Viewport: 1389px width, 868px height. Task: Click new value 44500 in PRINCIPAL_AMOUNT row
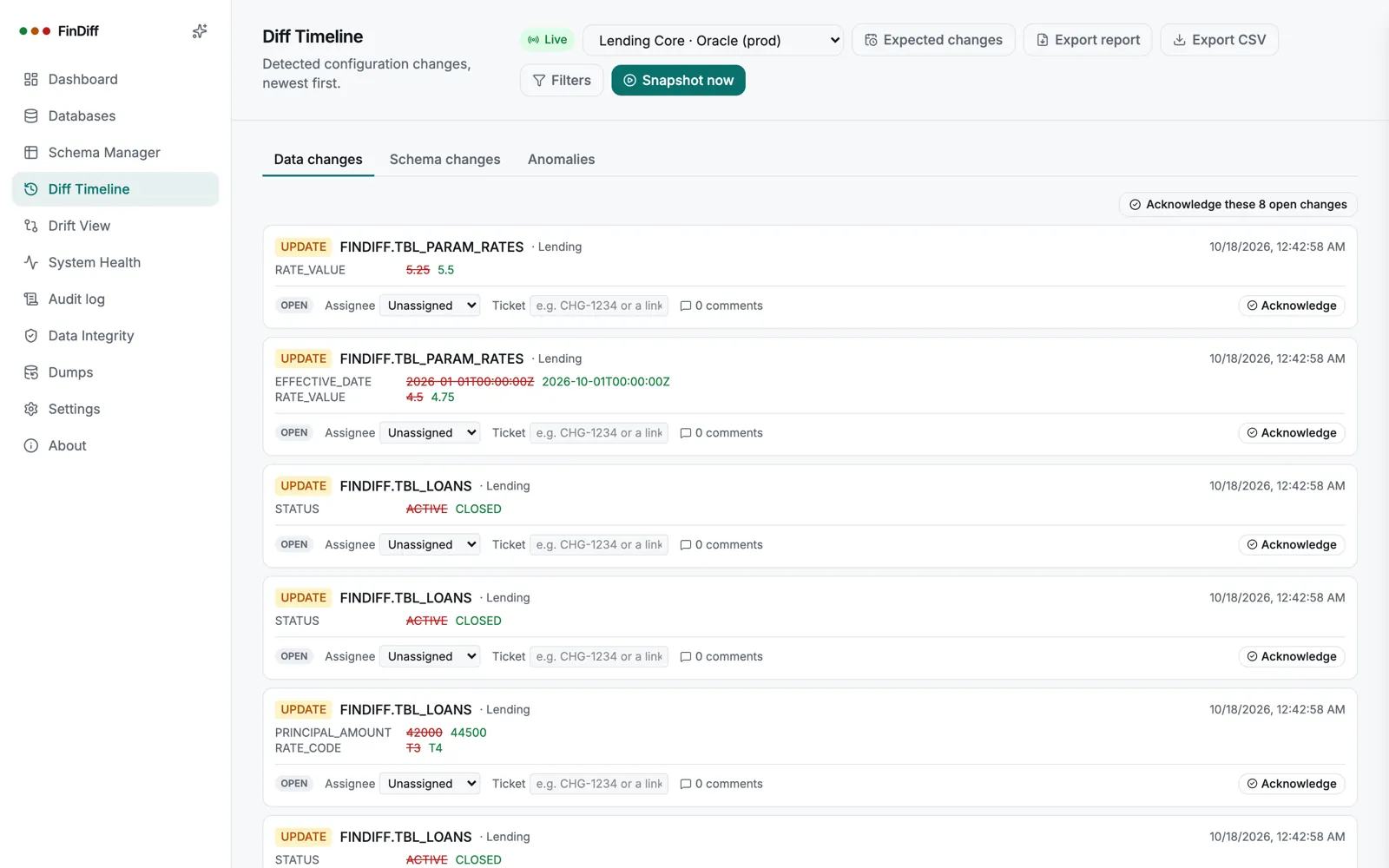[x=469, y=733]
